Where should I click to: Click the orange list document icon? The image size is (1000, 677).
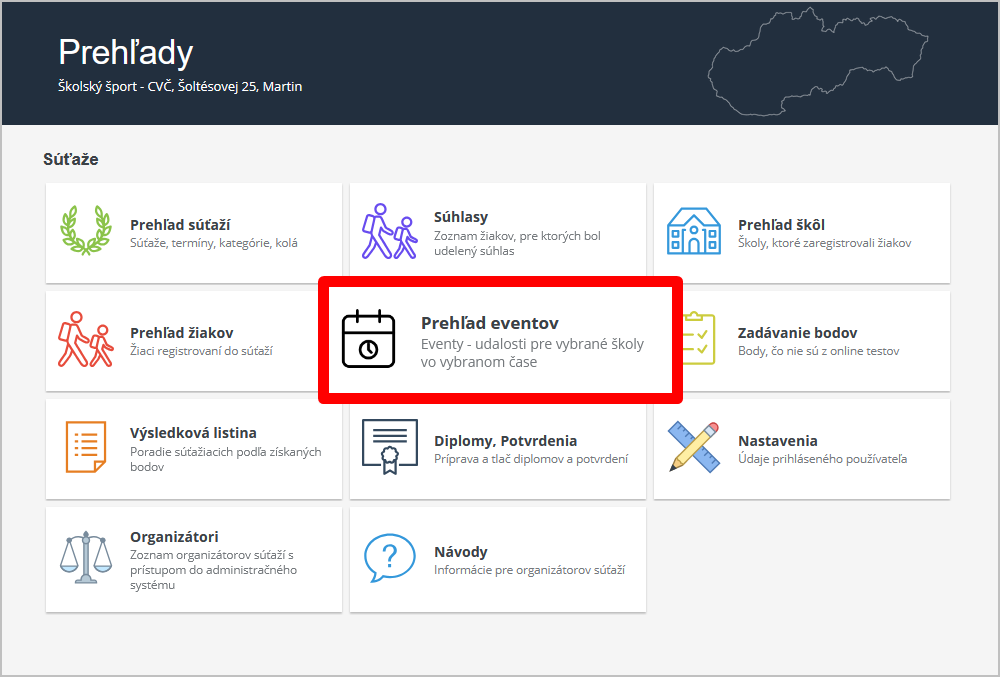[x=85, y=448]
